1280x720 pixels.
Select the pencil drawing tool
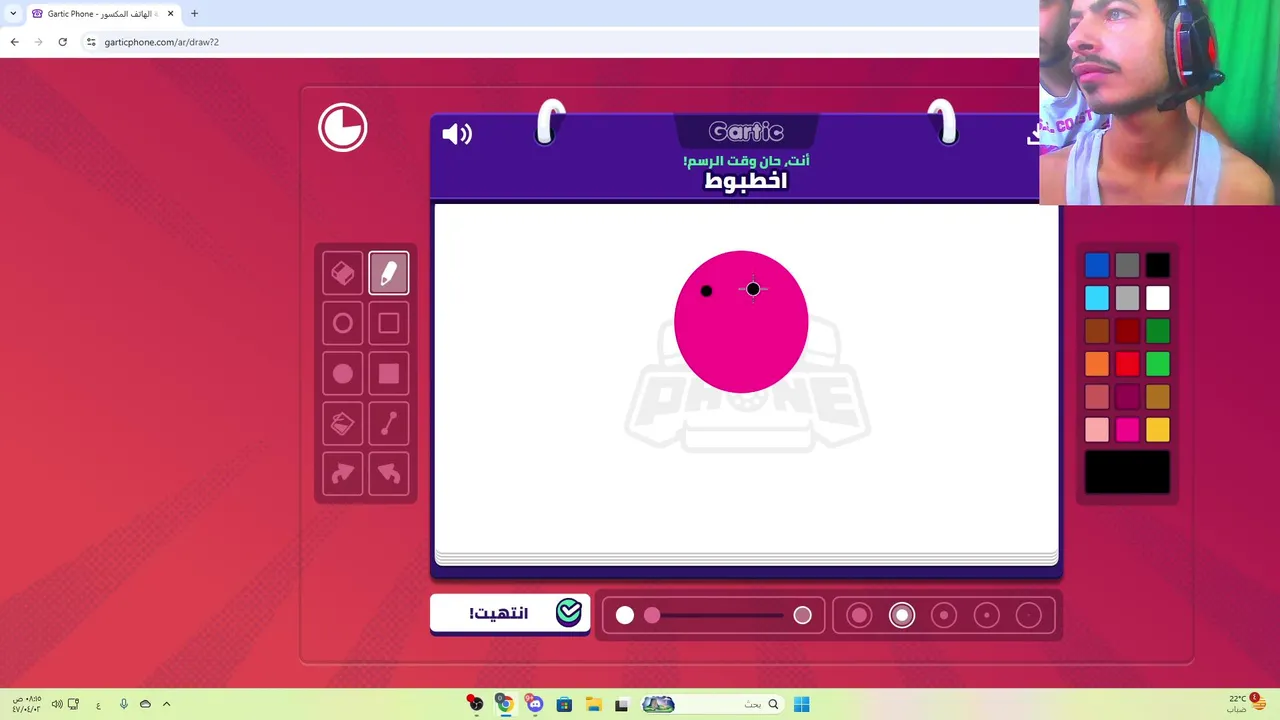pos(389,273)
